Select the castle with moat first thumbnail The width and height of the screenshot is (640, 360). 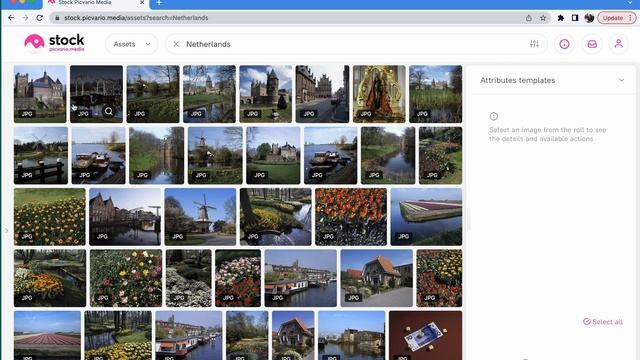(40, 94)
